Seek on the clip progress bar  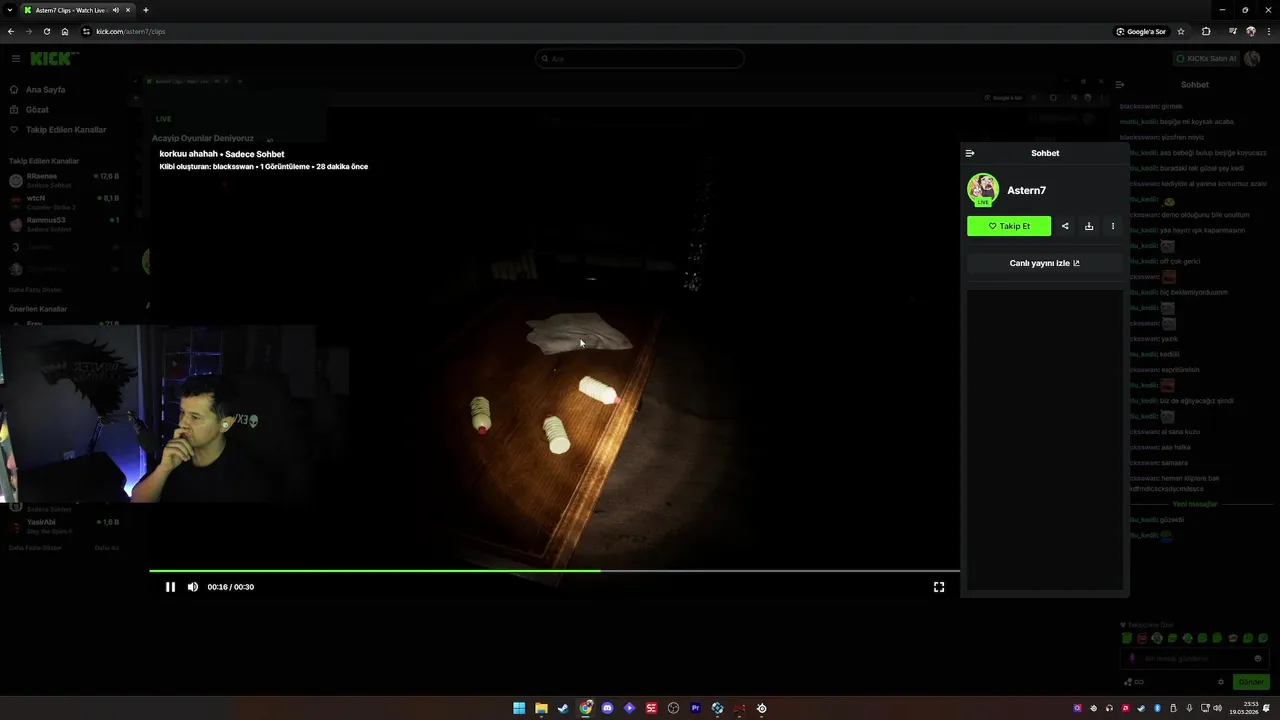554,571
